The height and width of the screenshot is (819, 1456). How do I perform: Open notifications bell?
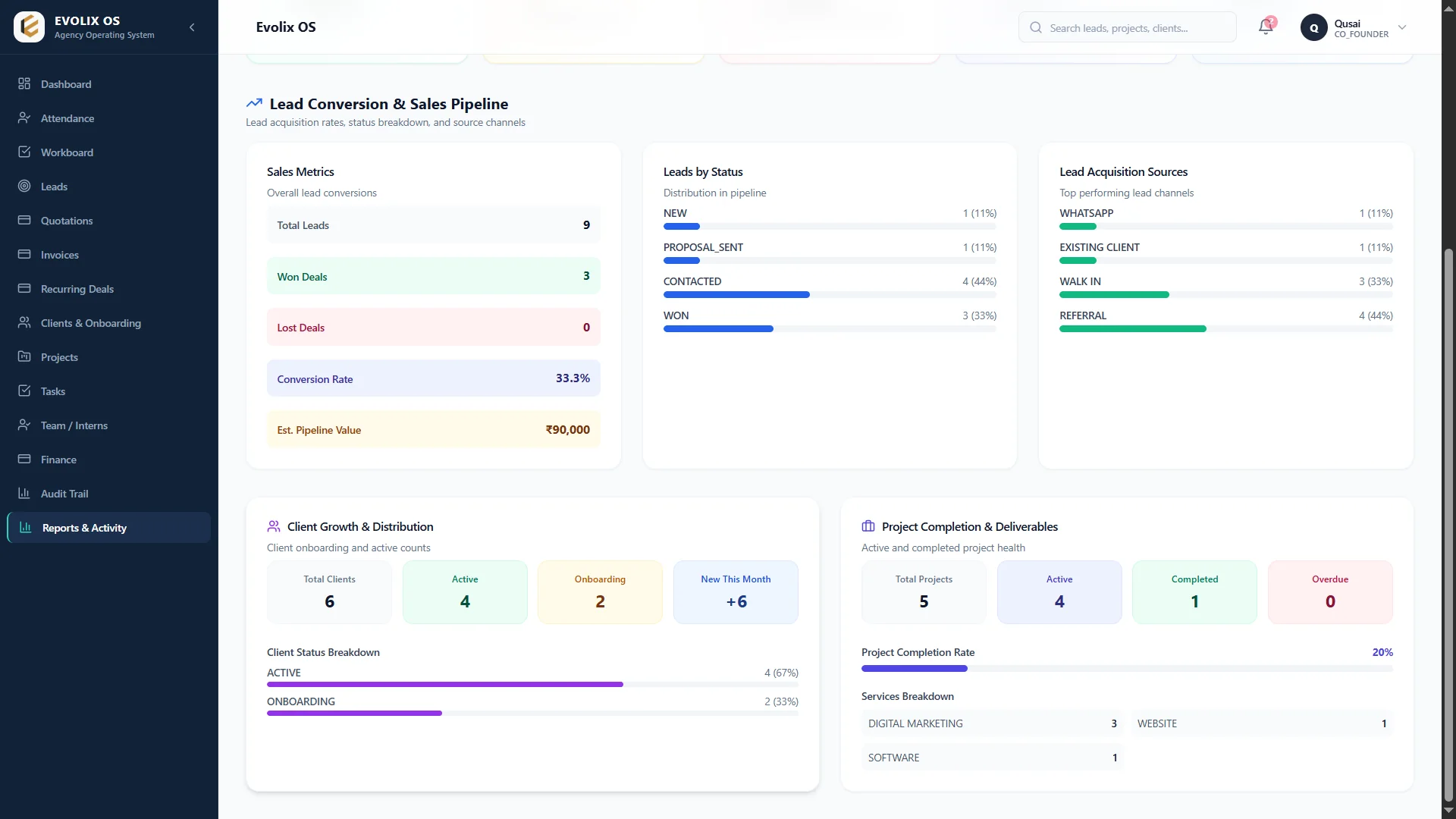click(1266, 27)
